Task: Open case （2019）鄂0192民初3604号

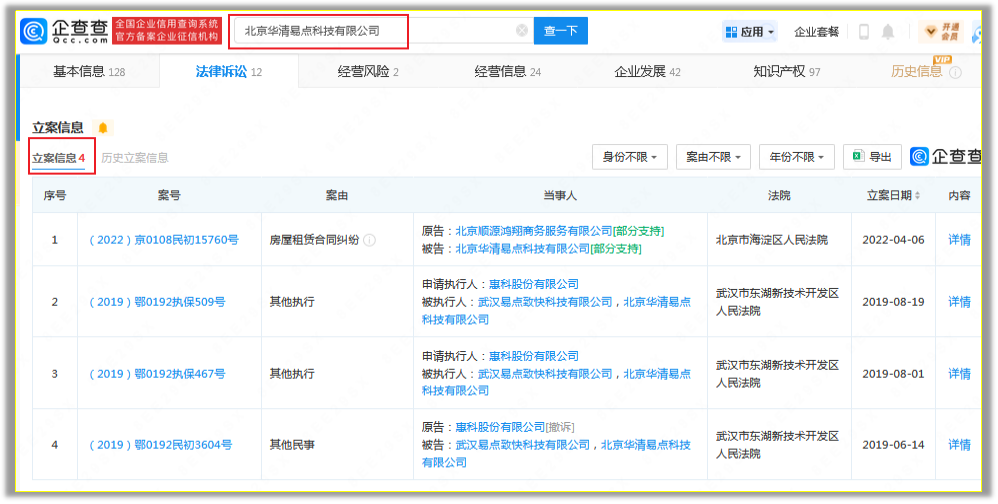Action: (160, 445)
